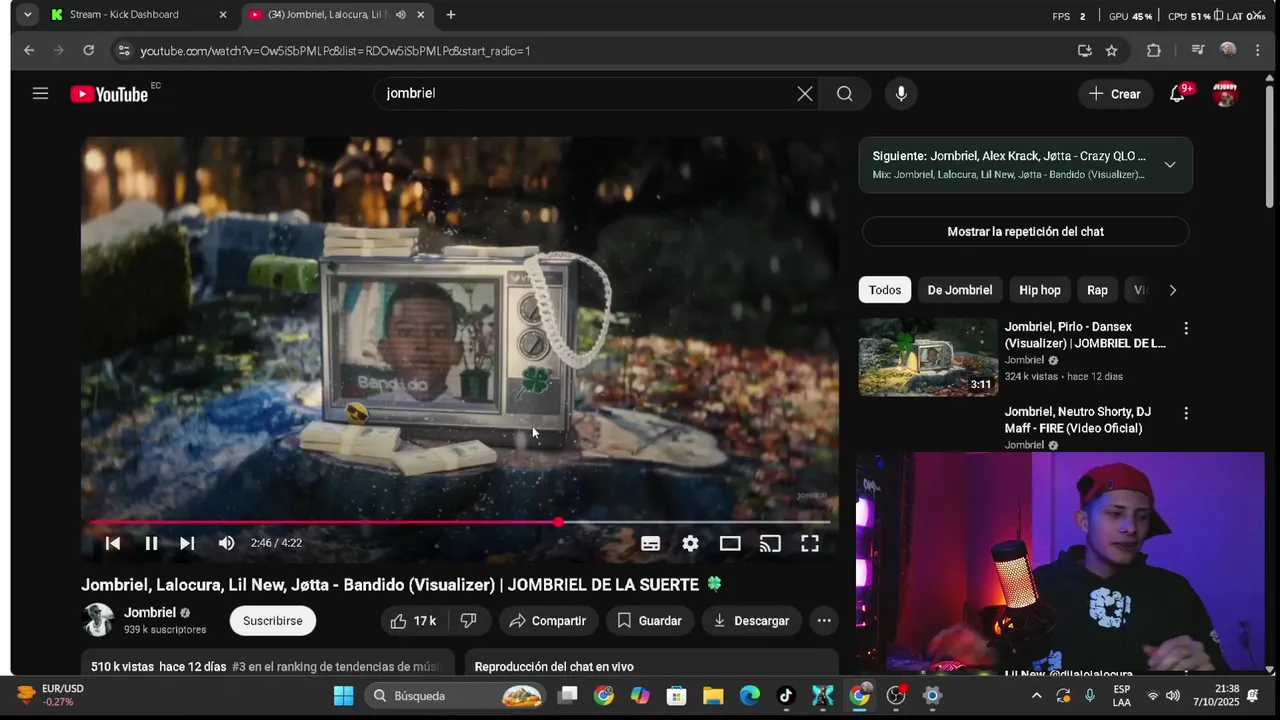Dislike the video
Image resolution: width=1280 pixels, height=720 pixels.
click(x=468, y=621)
